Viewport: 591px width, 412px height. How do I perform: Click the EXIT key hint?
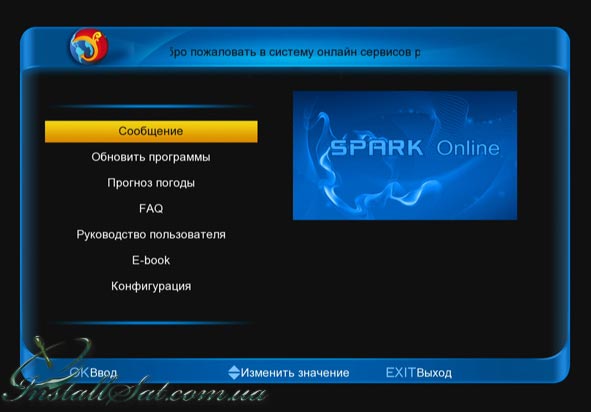400,372
